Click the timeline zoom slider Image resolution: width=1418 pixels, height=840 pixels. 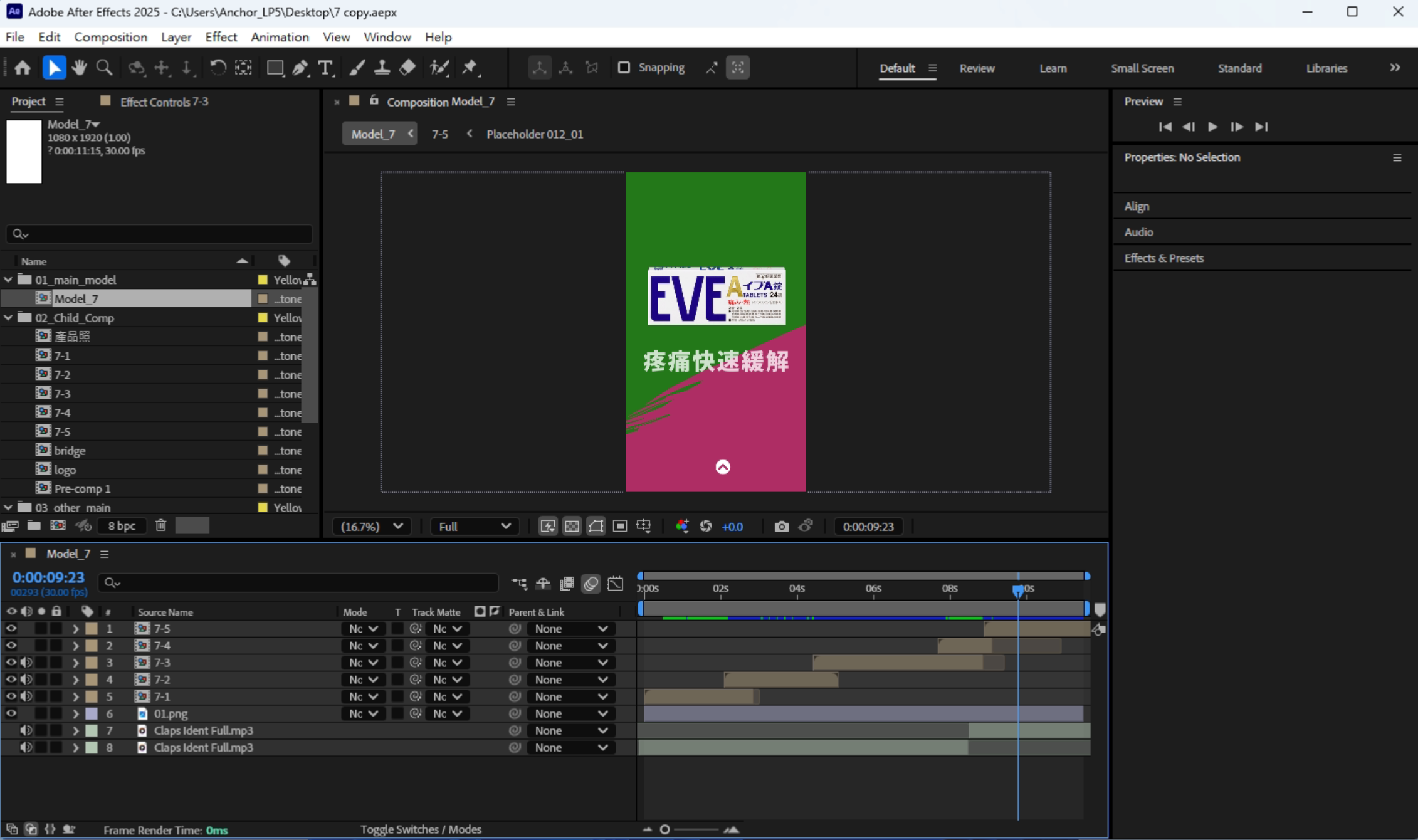pyautogui.click(x=664, y=829)
